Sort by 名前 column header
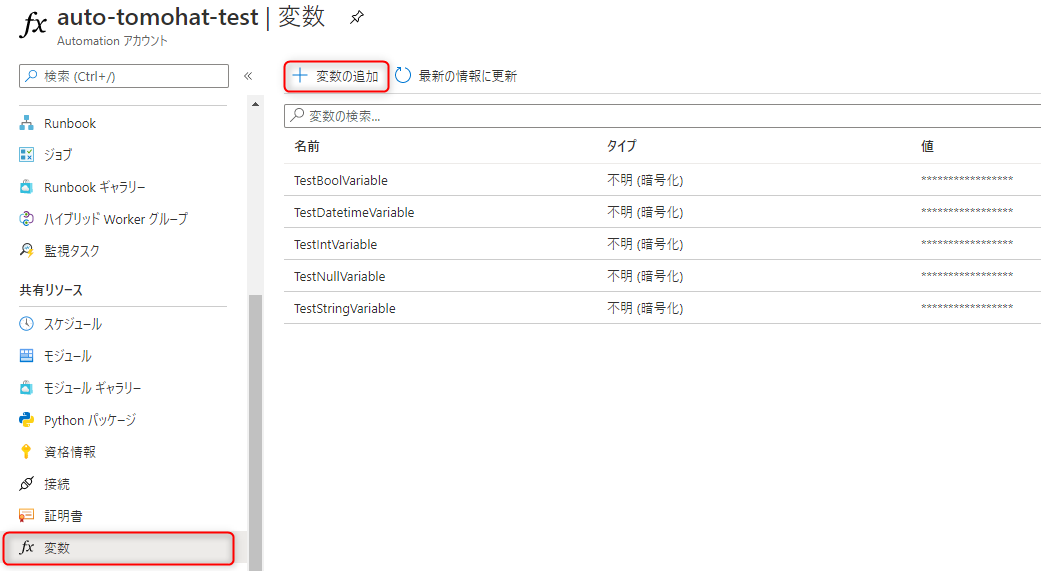The width and height of the screenshot is (1041, 571). (307, 146)
